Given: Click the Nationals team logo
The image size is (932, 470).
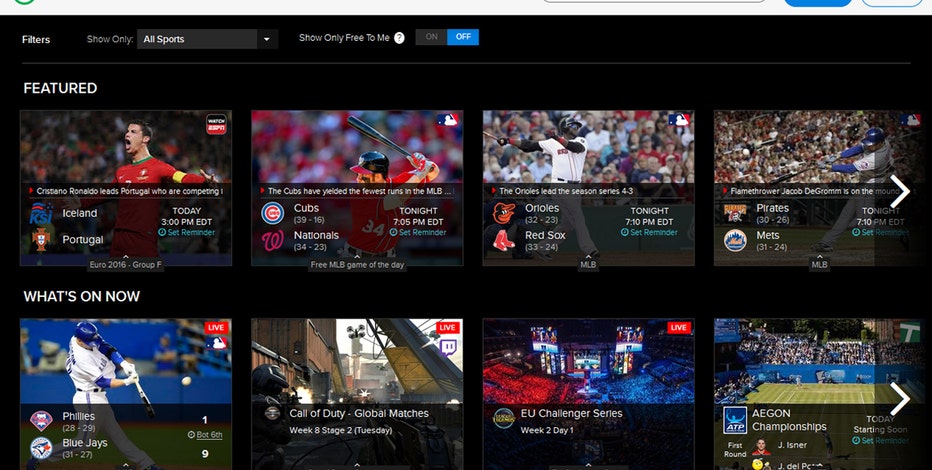Looking at the screenshot, I should [x=272, y=241].
